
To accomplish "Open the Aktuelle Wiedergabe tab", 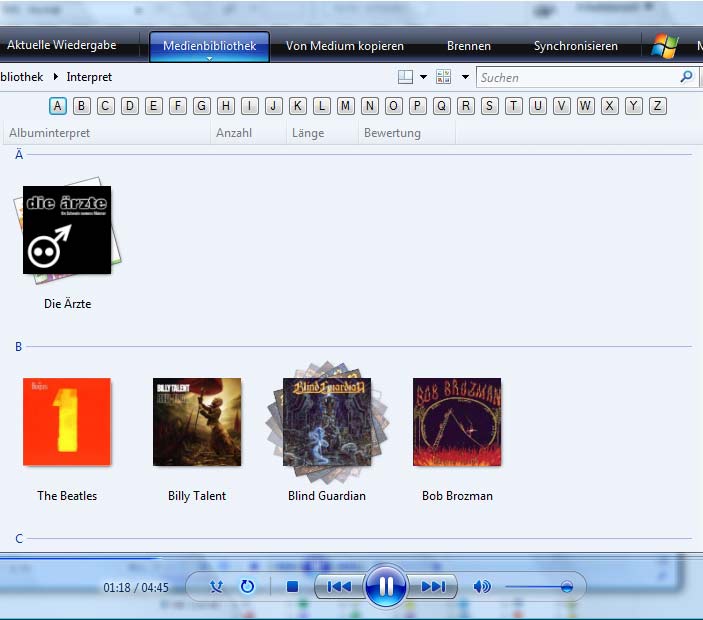I will 61,45.
